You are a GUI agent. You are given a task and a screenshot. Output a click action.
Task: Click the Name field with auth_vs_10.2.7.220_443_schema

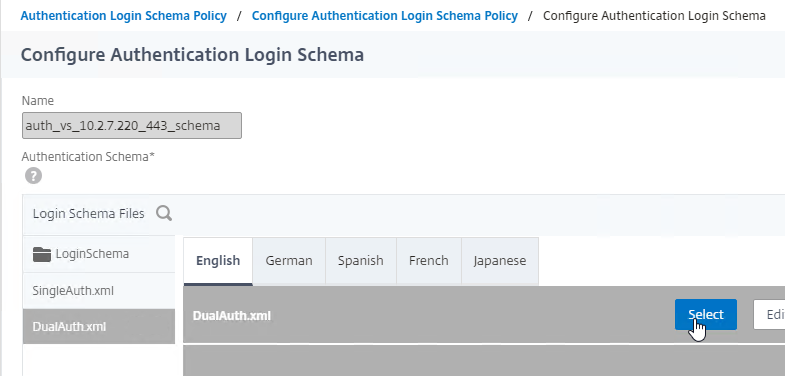(132, 125)
